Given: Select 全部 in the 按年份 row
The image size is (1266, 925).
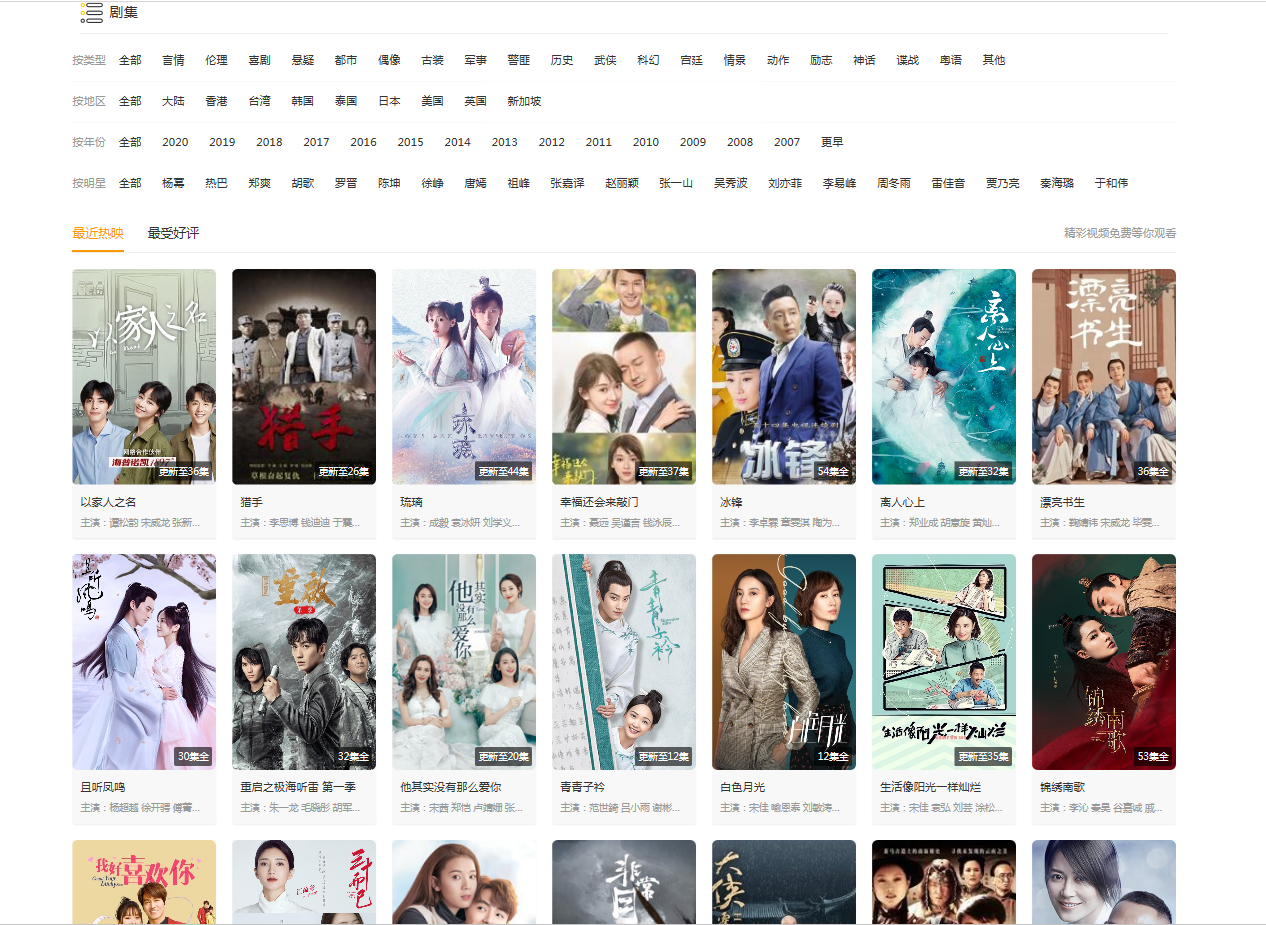Looking at the screenshot, I should pos(130,142).
